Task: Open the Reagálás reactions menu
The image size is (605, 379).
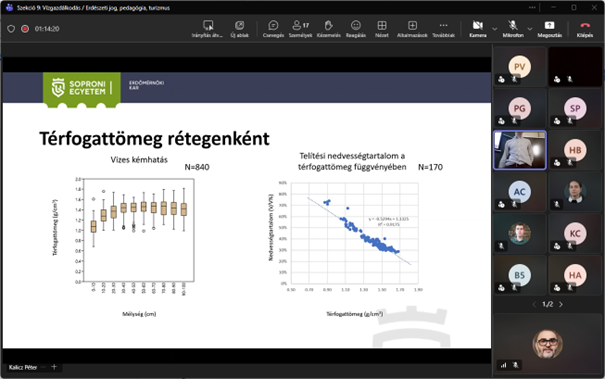Action: 356,29
